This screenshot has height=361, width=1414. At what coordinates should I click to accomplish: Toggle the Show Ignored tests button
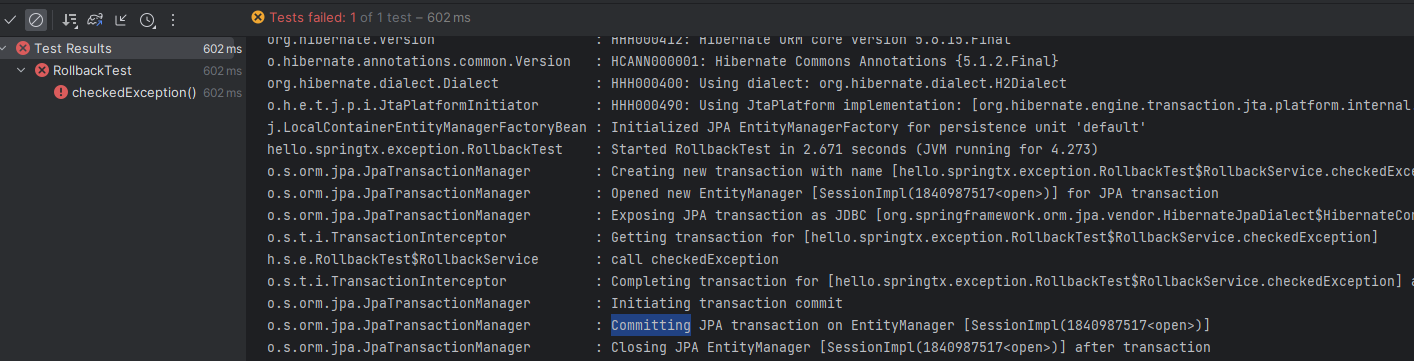click(x=36, y=19)
